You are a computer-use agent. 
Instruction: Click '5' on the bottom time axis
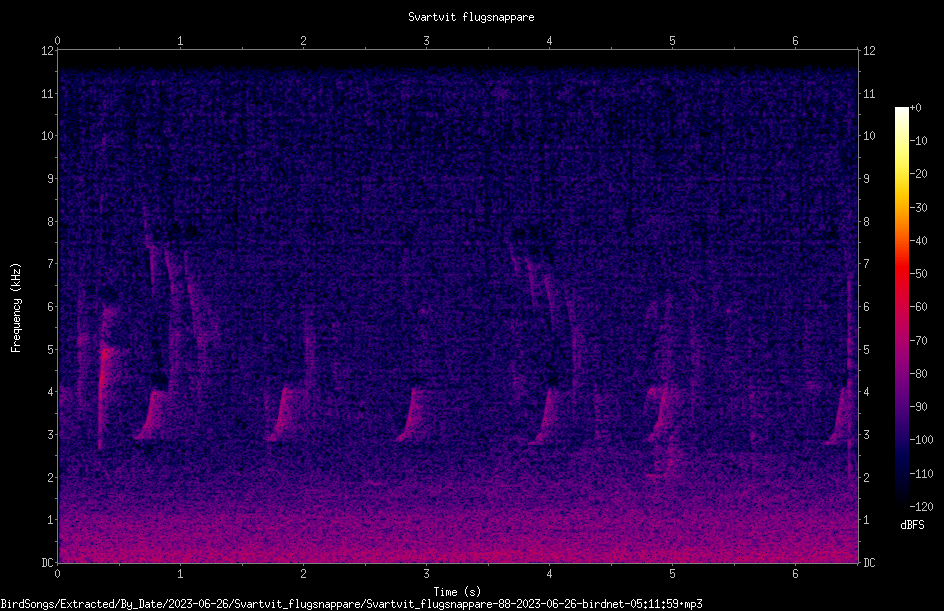672,574
